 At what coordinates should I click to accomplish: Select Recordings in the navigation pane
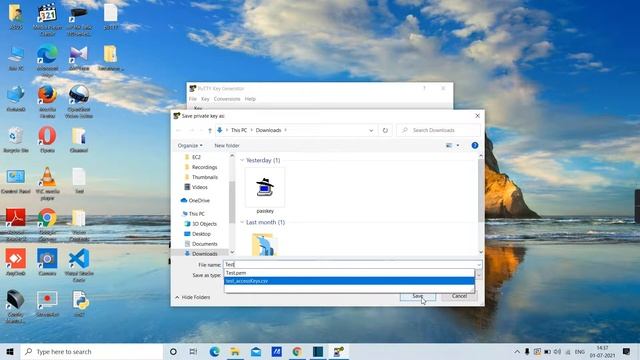(x=204, y=167)
